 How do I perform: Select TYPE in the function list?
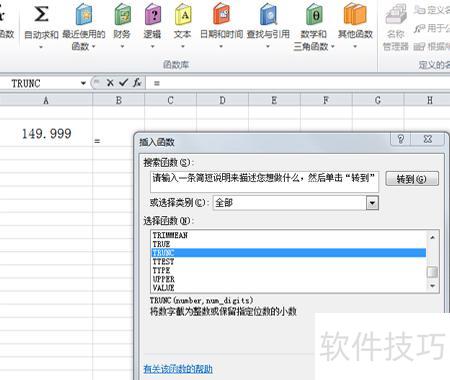289,270
